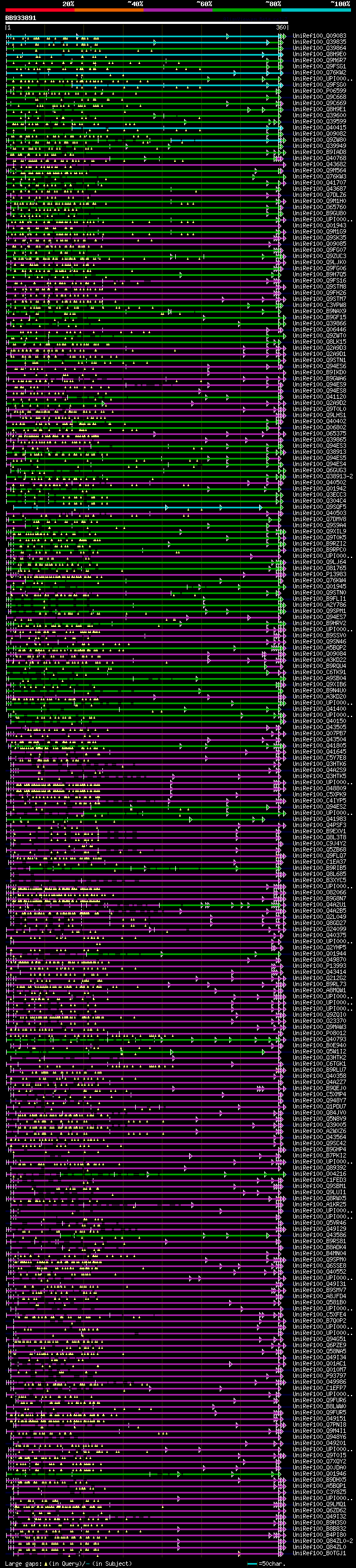Click UniRef100_Q948Y6 hit label

319,1437
